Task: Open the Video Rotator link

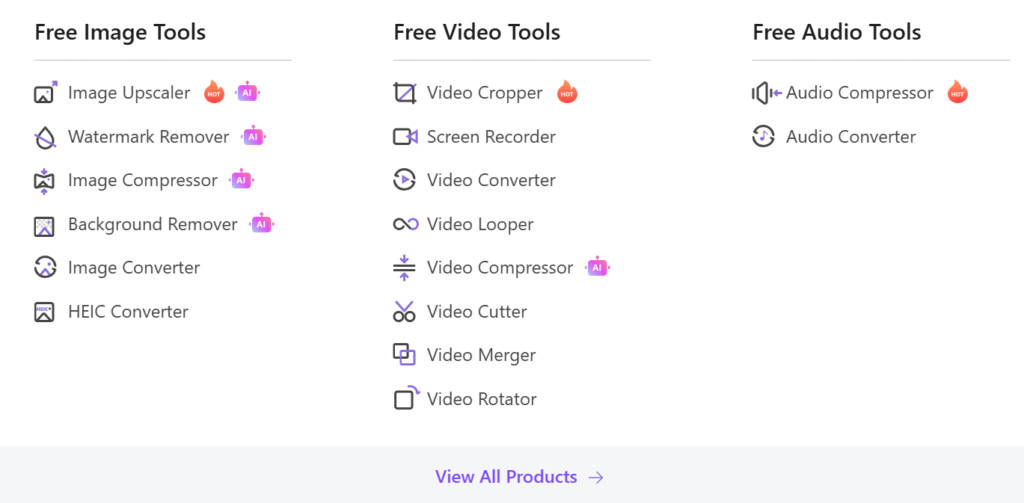Action: tap(481, 399)
